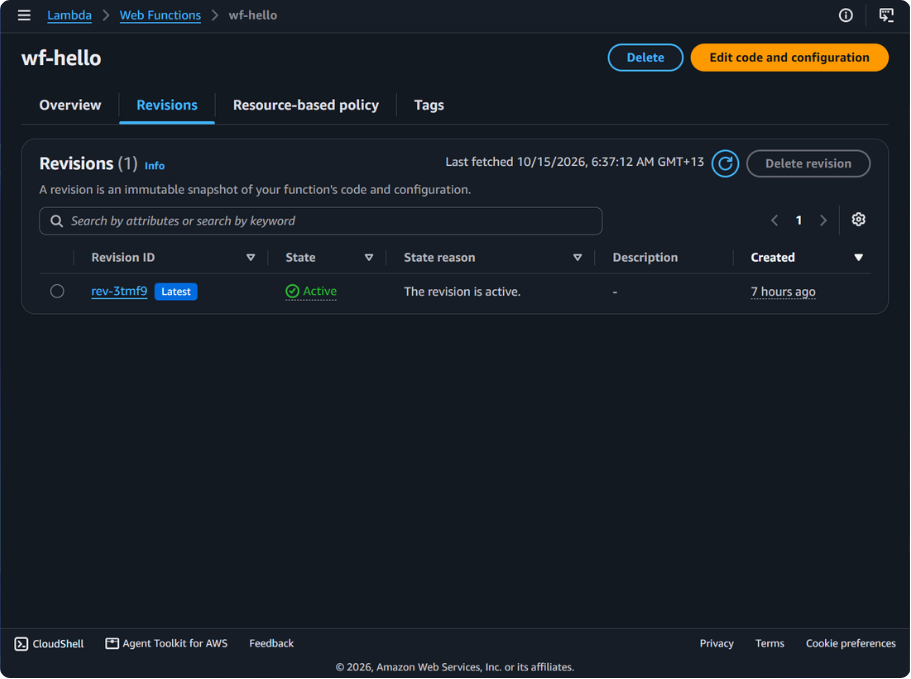
Task: Open the Tags tab
Action: [429, 105]
